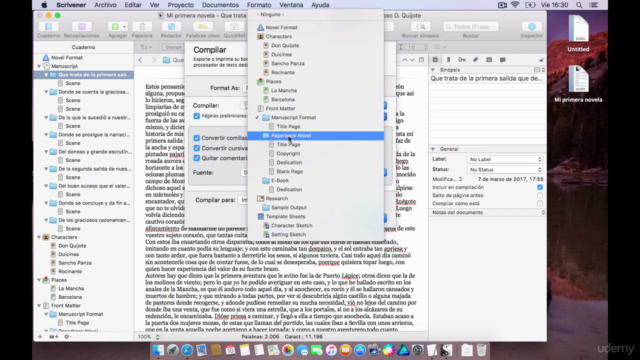Screen dimensions: 640x360
Task: Open the Label dropdown showing No Label
Action: (x=504, y=159)
